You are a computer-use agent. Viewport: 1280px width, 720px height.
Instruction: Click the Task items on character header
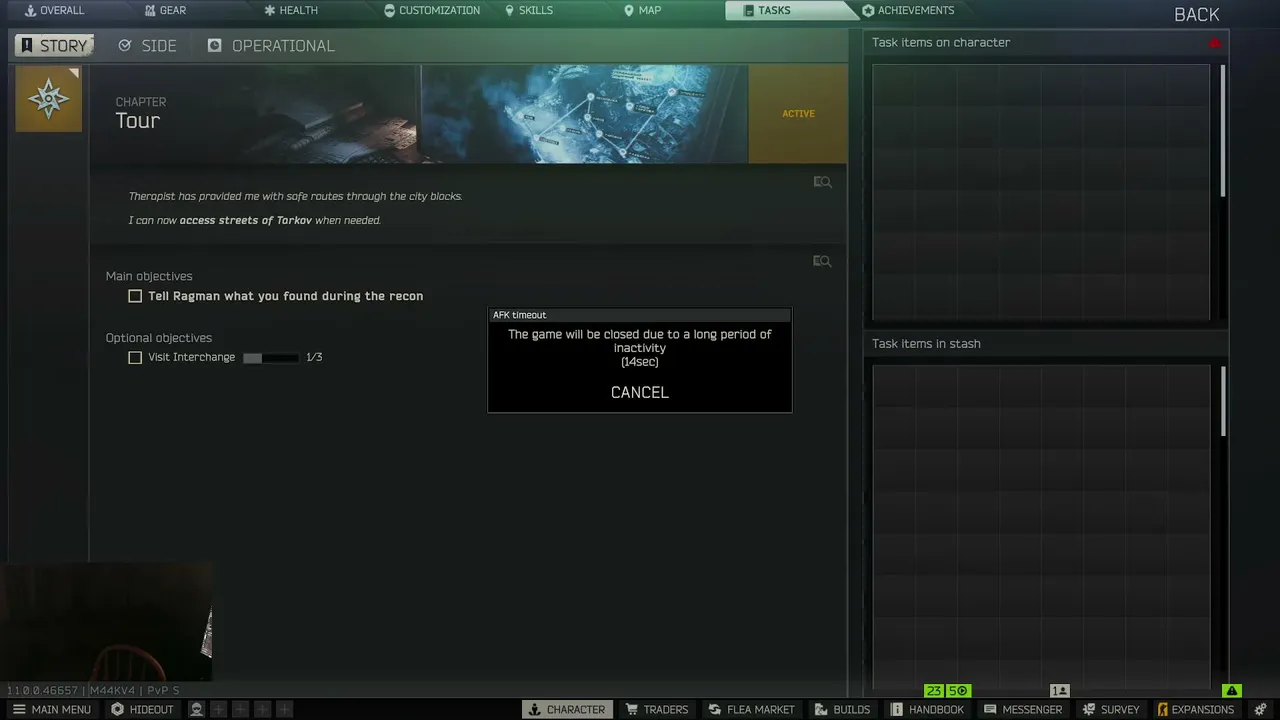coord(941,43)
